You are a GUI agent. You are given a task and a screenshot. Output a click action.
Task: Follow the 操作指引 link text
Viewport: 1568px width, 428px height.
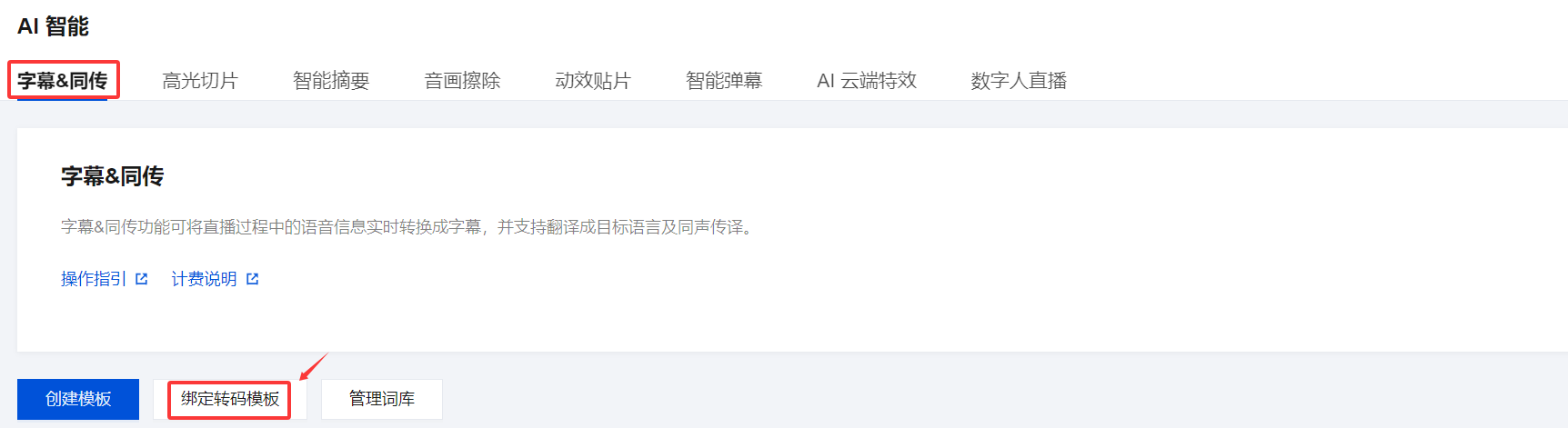pos(94,279)
